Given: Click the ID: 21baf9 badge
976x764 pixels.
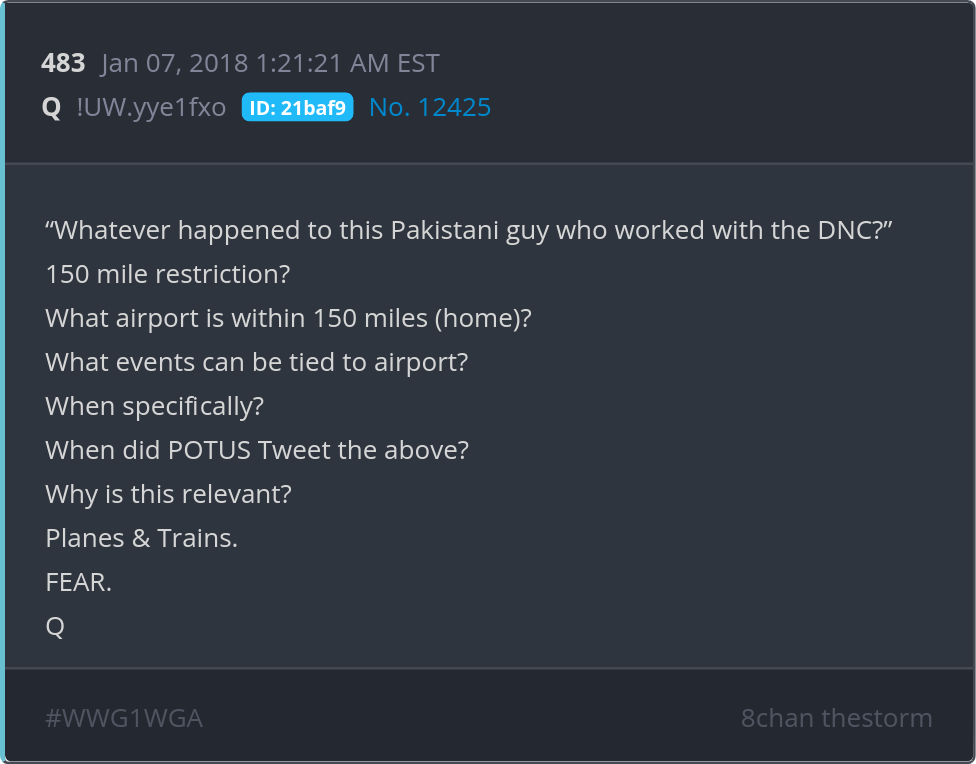Looking at the screenshot, I should [297, 108].
